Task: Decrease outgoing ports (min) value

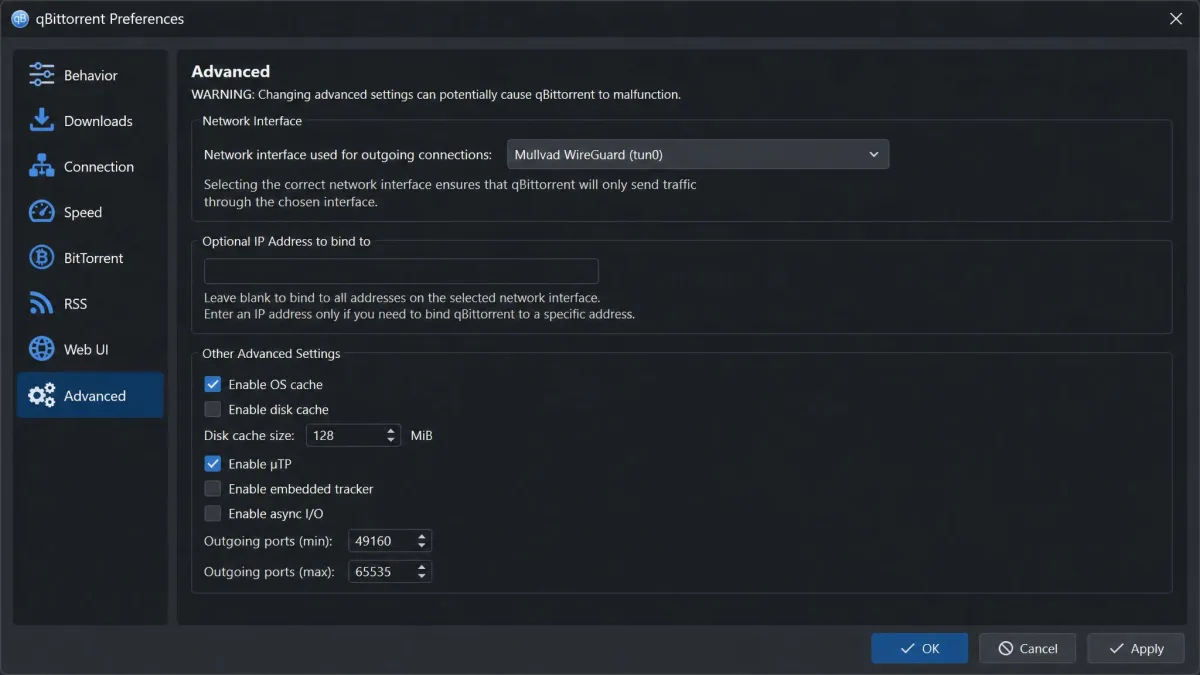Action: (x=421, y=546)
